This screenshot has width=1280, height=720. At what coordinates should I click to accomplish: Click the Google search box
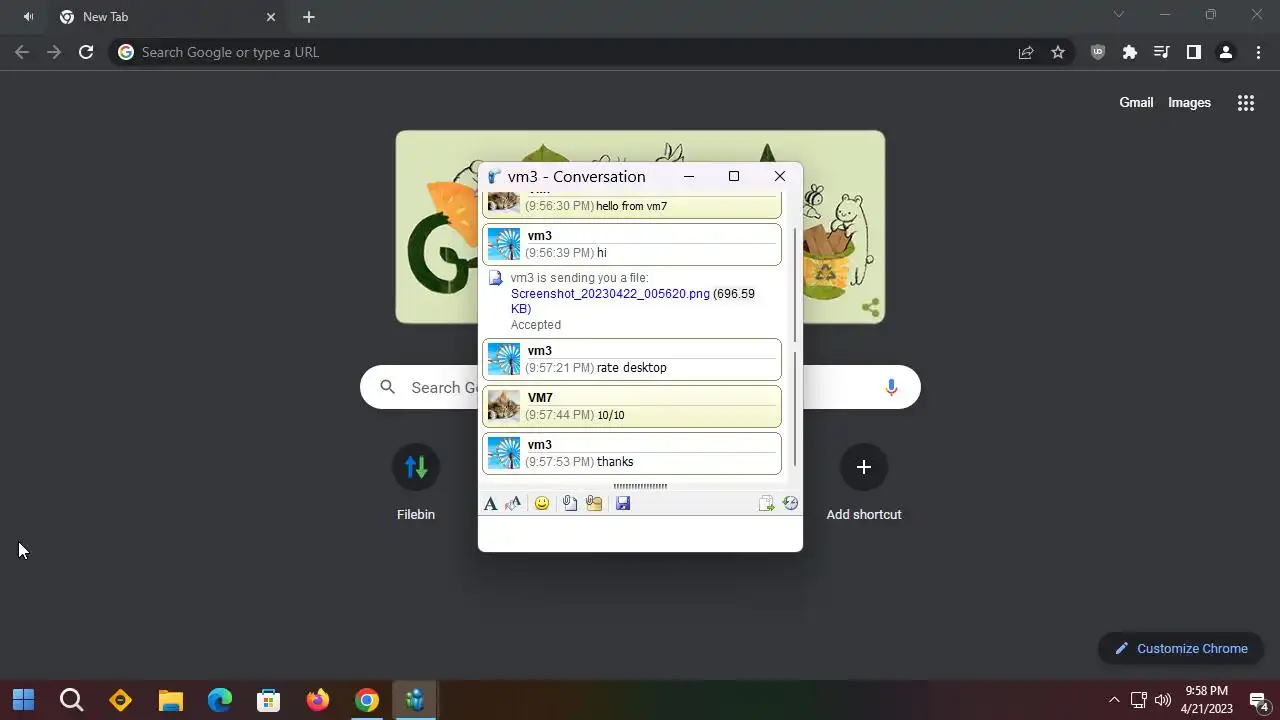(640, 387)
